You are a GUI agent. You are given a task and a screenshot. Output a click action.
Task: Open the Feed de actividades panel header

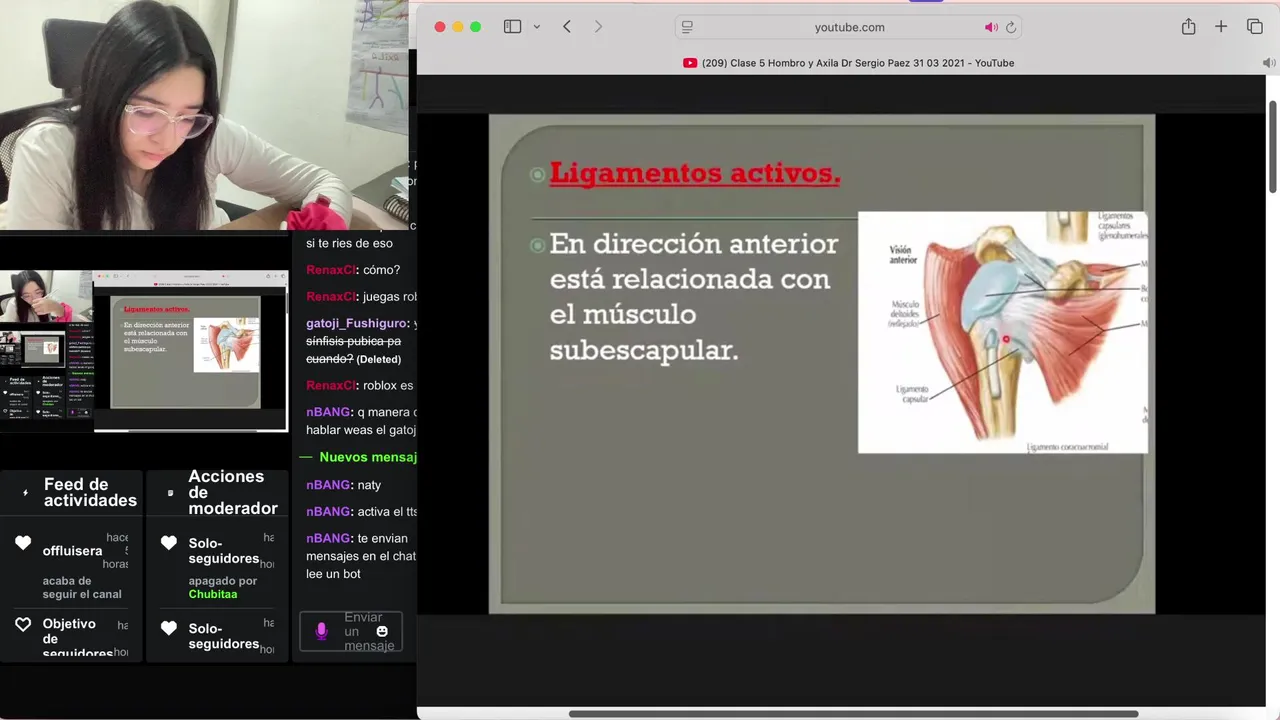[90, 493]
